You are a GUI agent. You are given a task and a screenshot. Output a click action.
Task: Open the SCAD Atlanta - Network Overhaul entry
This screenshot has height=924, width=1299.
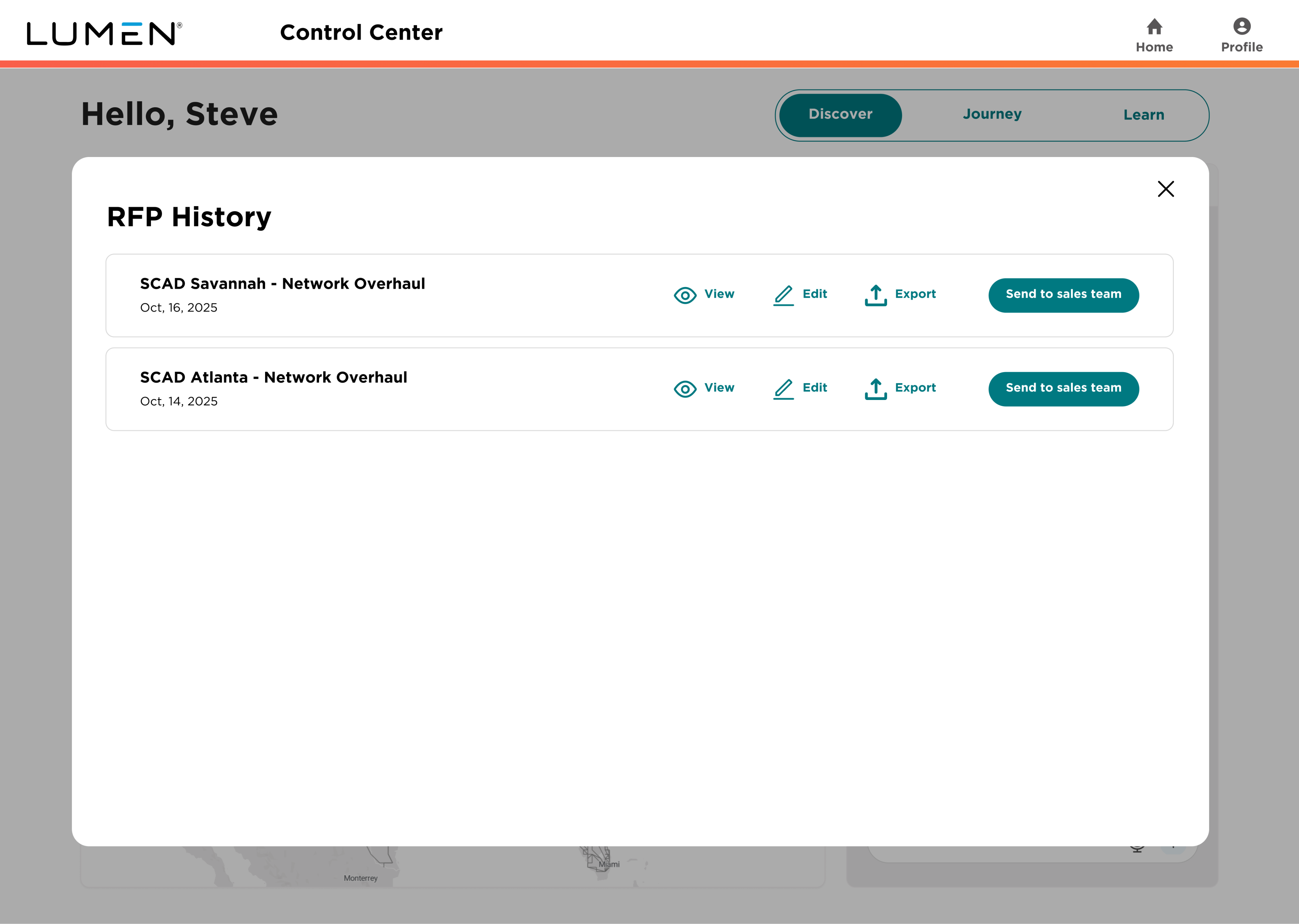pos(273,377)
